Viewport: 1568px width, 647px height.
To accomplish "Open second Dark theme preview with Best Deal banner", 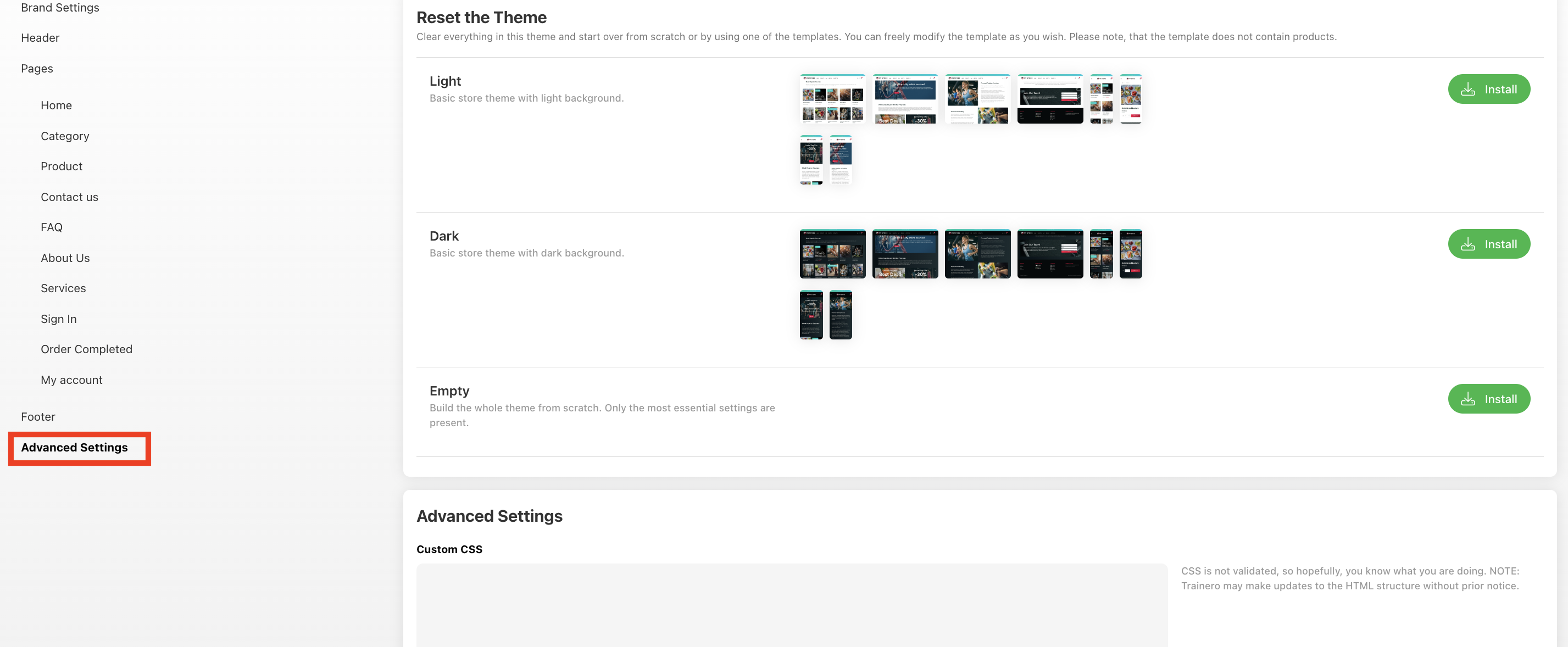I will (x=904, y=254).
